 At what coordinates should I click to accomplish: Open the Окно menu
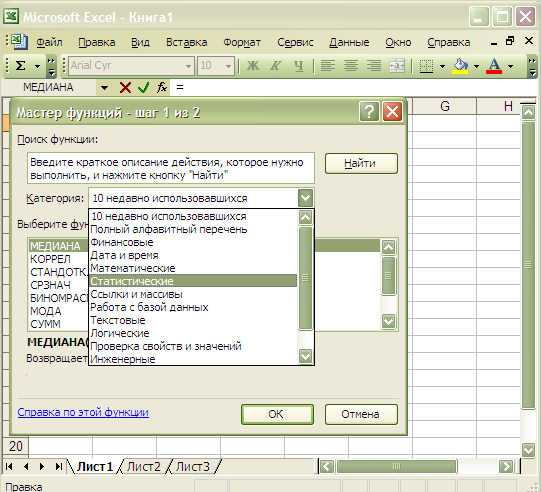398,42
